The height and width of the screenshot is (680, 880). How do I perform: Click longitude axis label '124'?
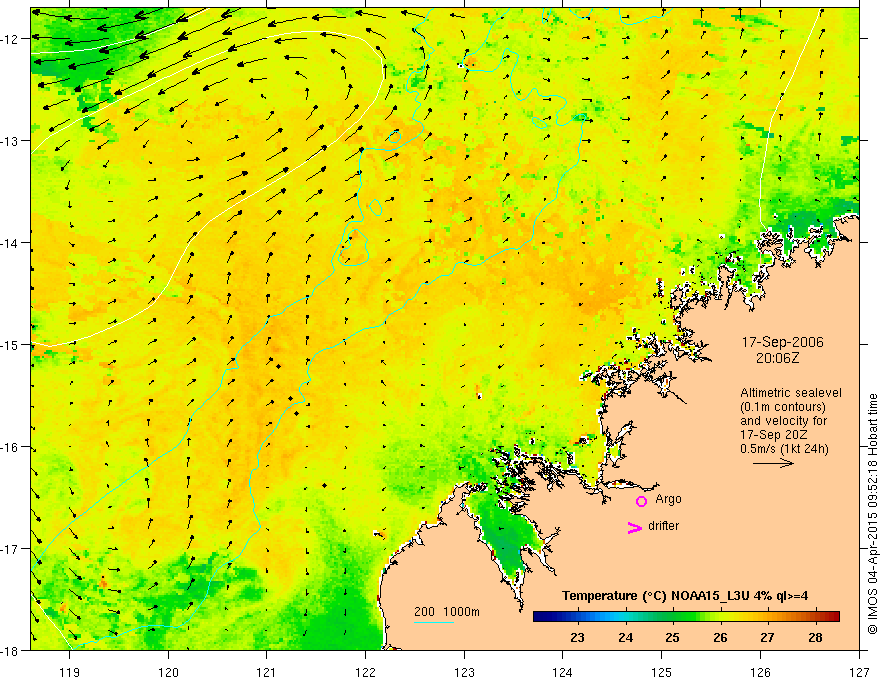click(x=563, y=672)
